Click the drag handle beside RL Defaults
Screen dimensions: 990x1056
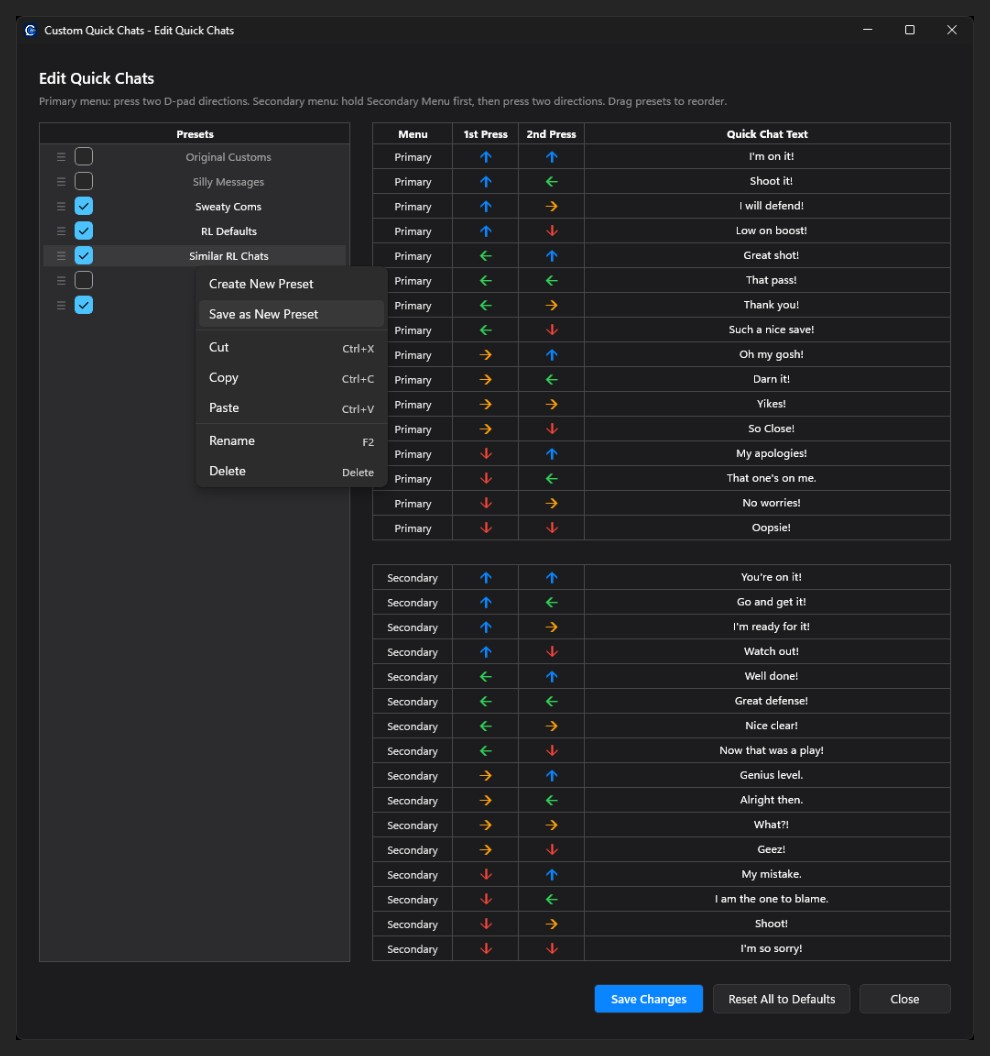pos(61,231)
